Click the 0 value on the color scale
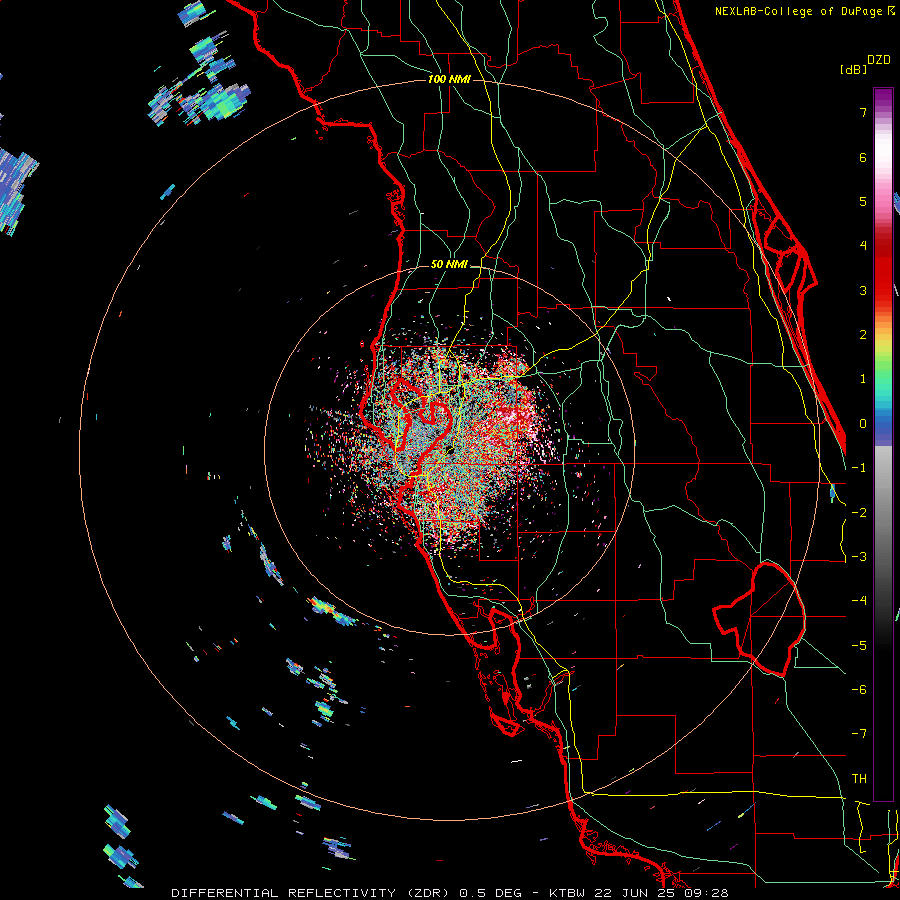The image size is (900, 900). tap(863, 424)
